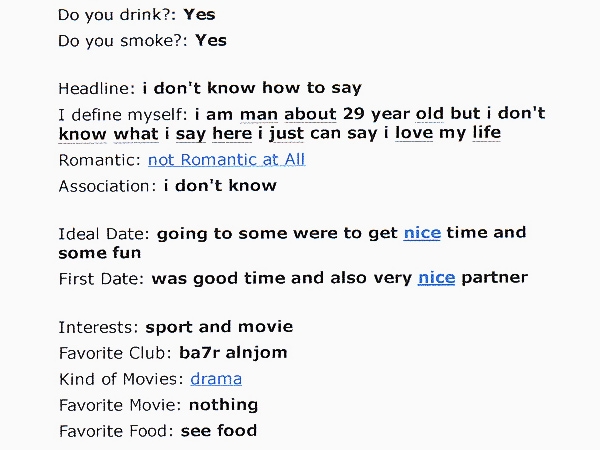Click the "nice" link in First Date

pyautogui.click(x=436, y=277)
